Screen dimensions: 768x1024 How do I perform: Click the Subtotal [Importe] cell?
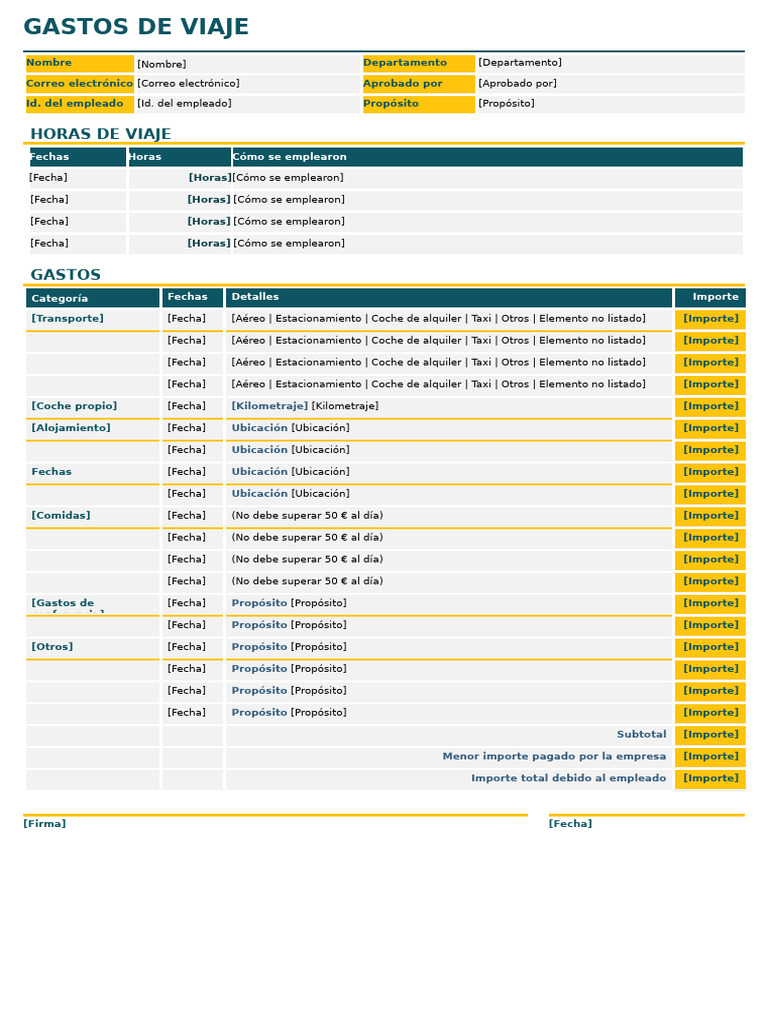(711, 735)
